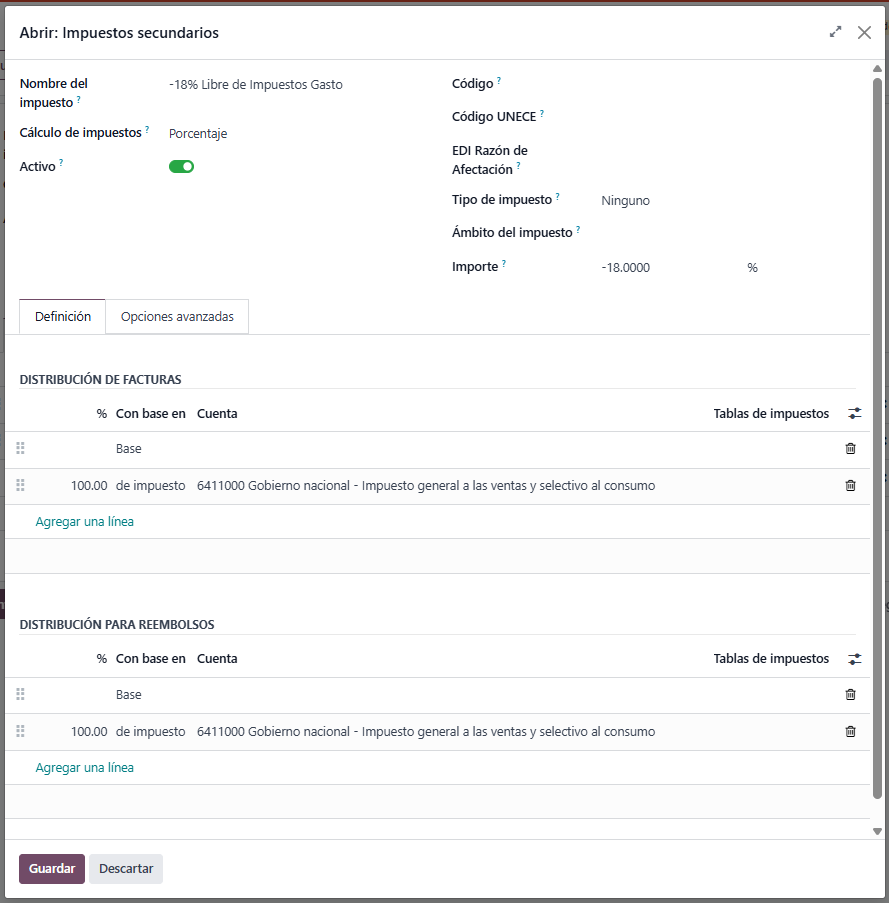
Task: Delete the Base line in invoice distribution
Action: 850,449
